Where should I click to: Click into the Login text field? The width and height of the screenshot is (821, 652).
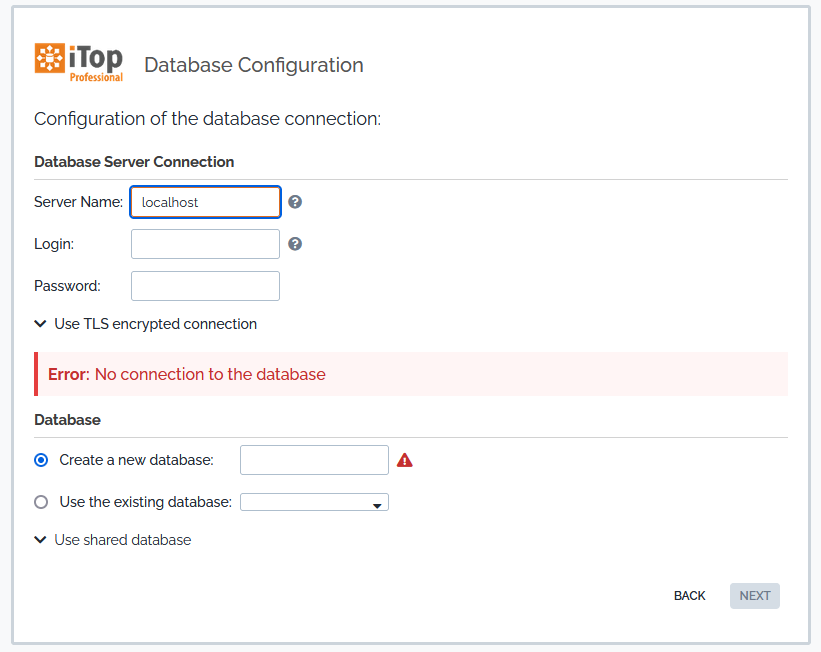(x=205, y=244)
